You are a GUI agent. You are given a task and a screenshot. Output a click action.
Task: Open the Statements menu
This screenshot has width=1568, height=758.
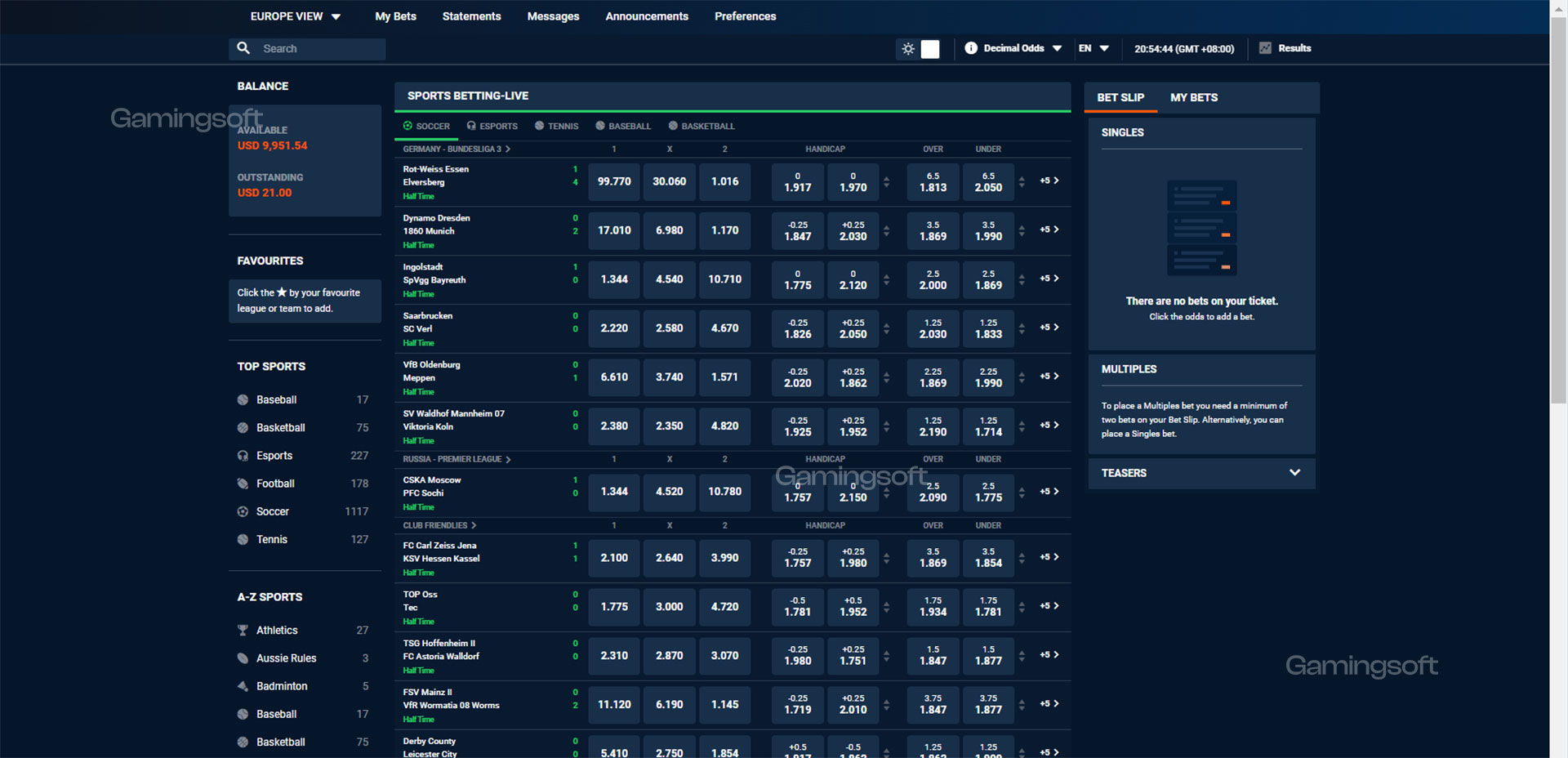coord(471,16)
